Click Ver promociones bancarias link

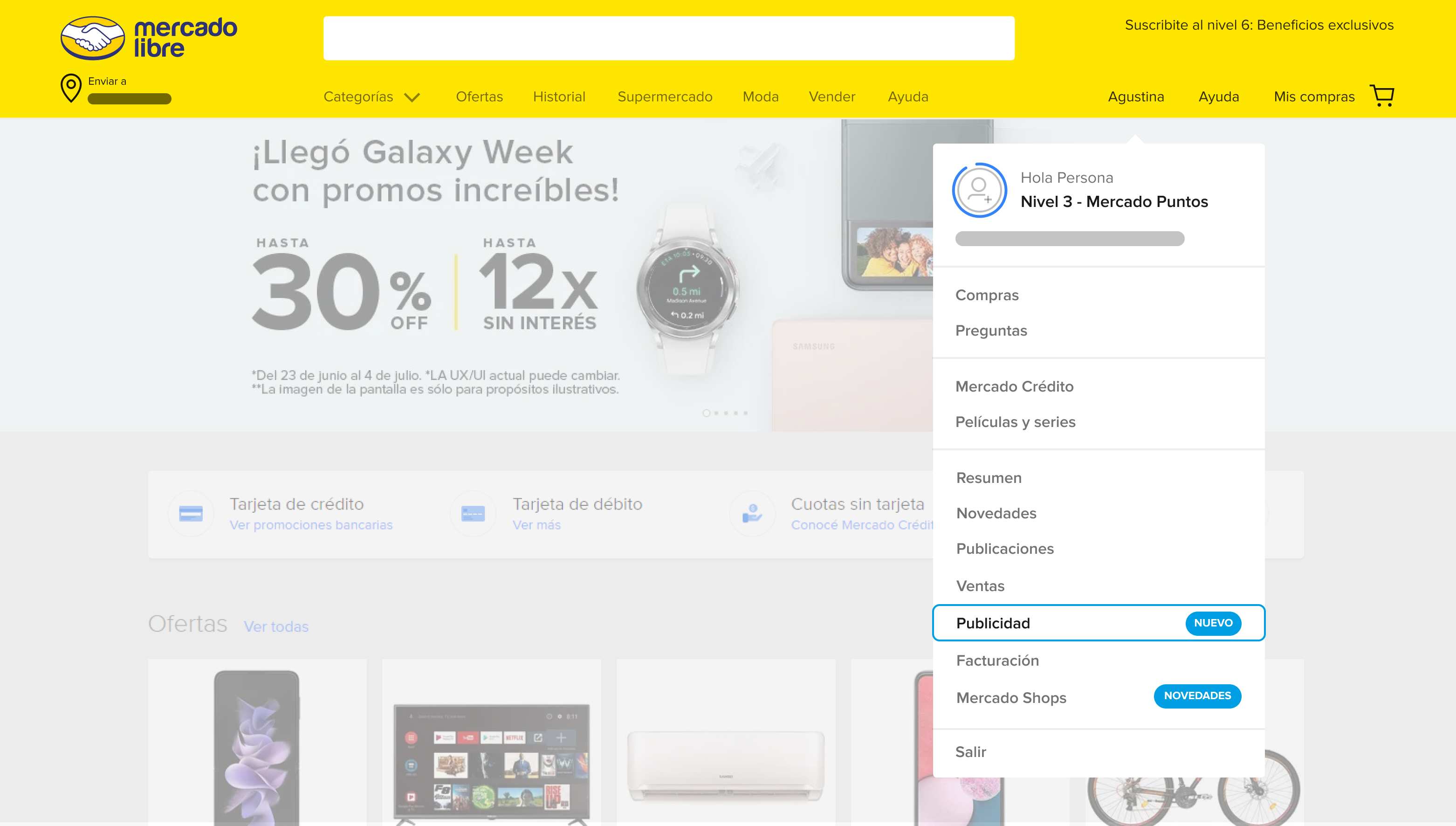coord(311,525)
